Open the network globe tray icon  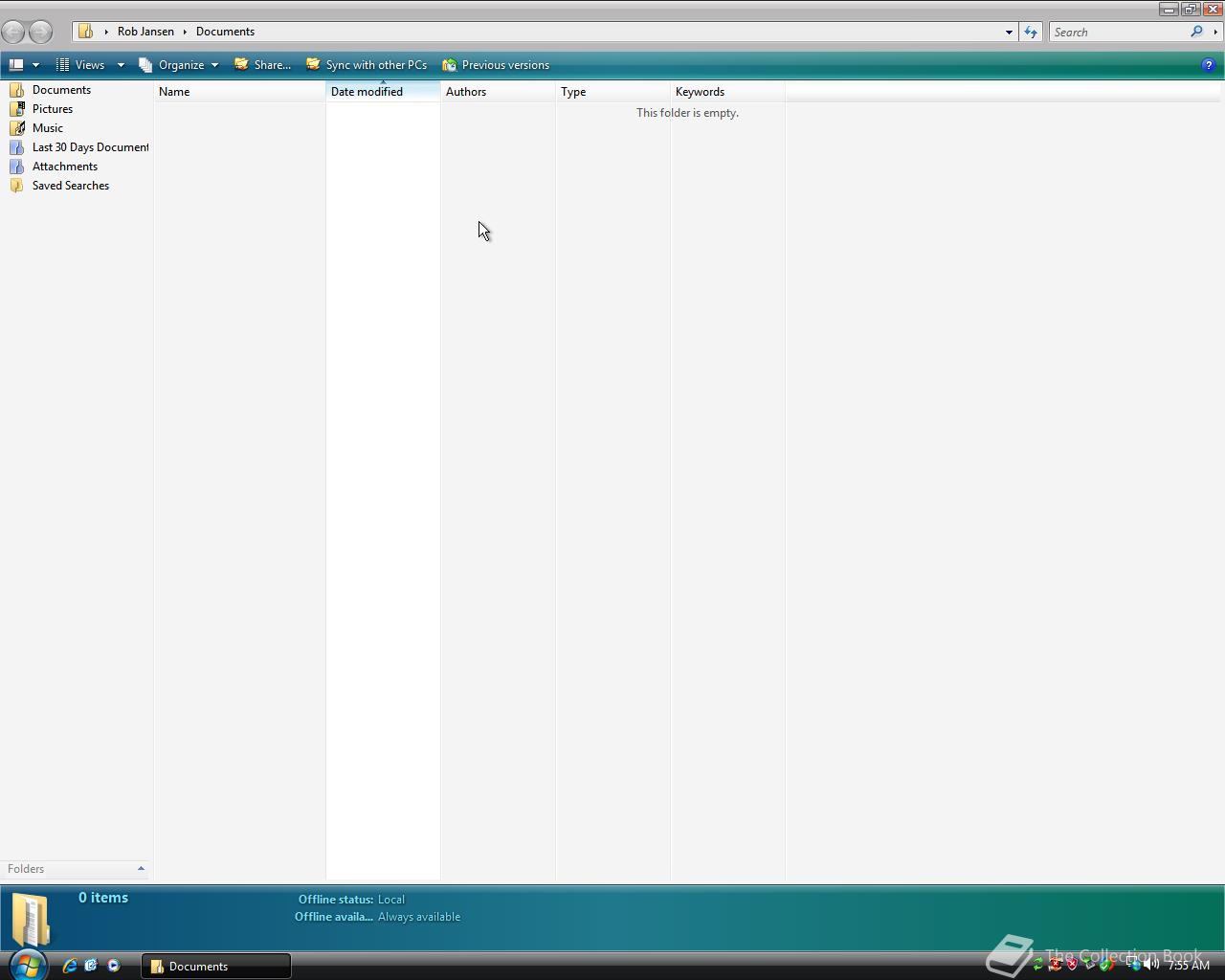point(1133,965)
